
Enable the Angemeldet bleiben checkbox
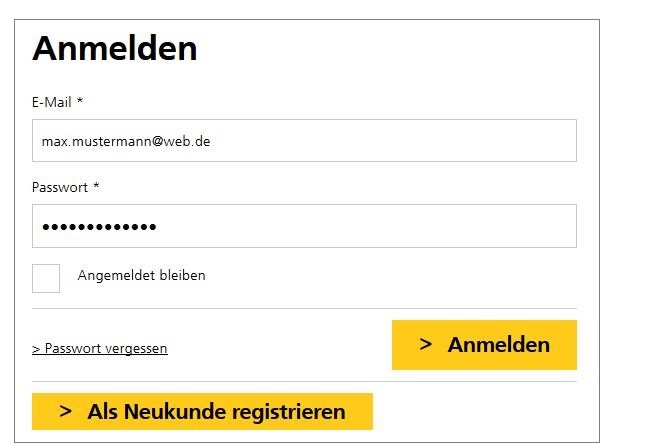[x=46, y=278]
